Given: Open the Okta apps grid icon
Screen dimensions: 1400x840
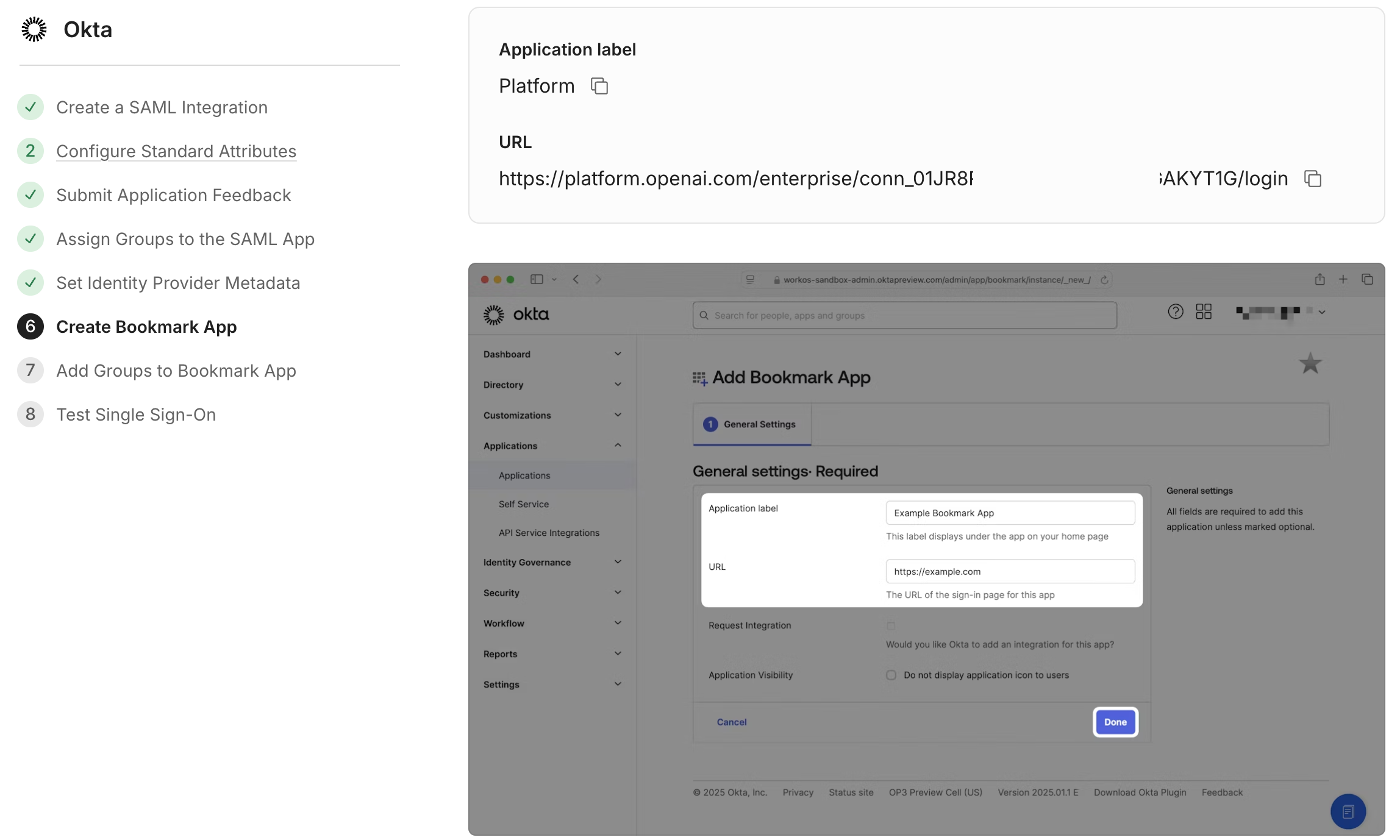Looking at the screenshot, I should point(1204,311).
